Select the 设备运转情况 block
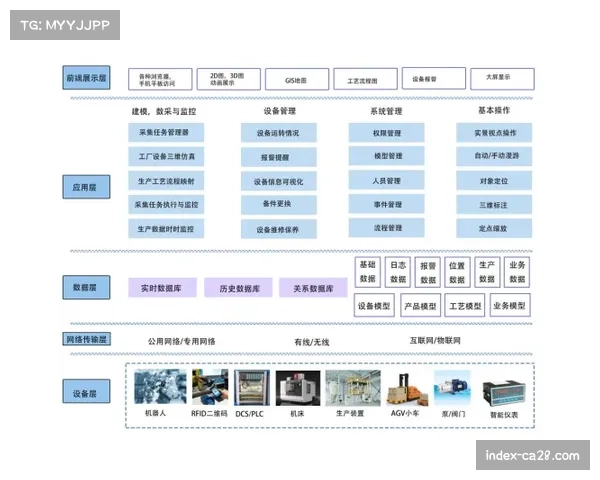600x480 pixels. click(279, 133)
